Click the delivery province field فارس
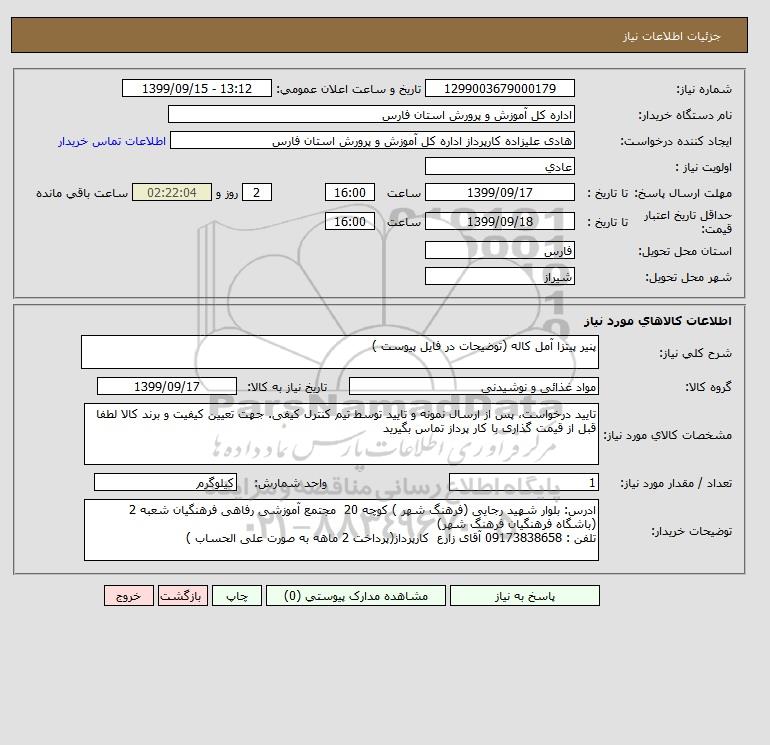Viewport: 770px width, 745px height. pos(499,250)
